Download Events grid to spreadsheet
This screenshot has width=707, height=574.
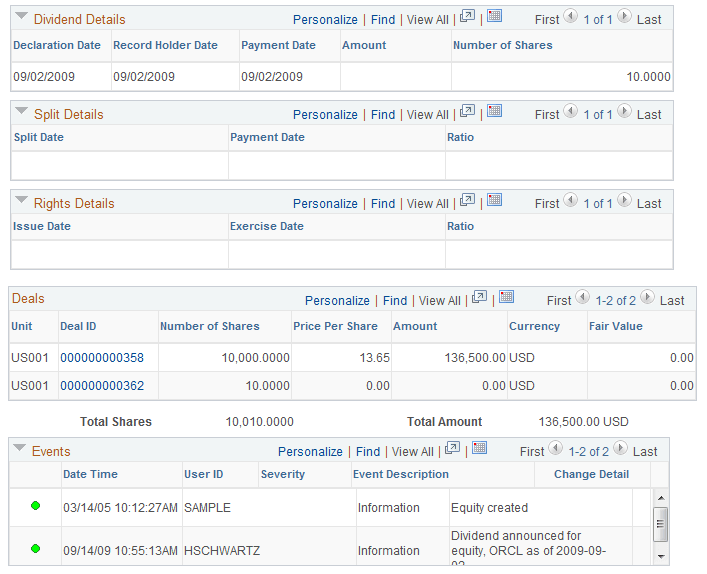(x=479, y=448)
